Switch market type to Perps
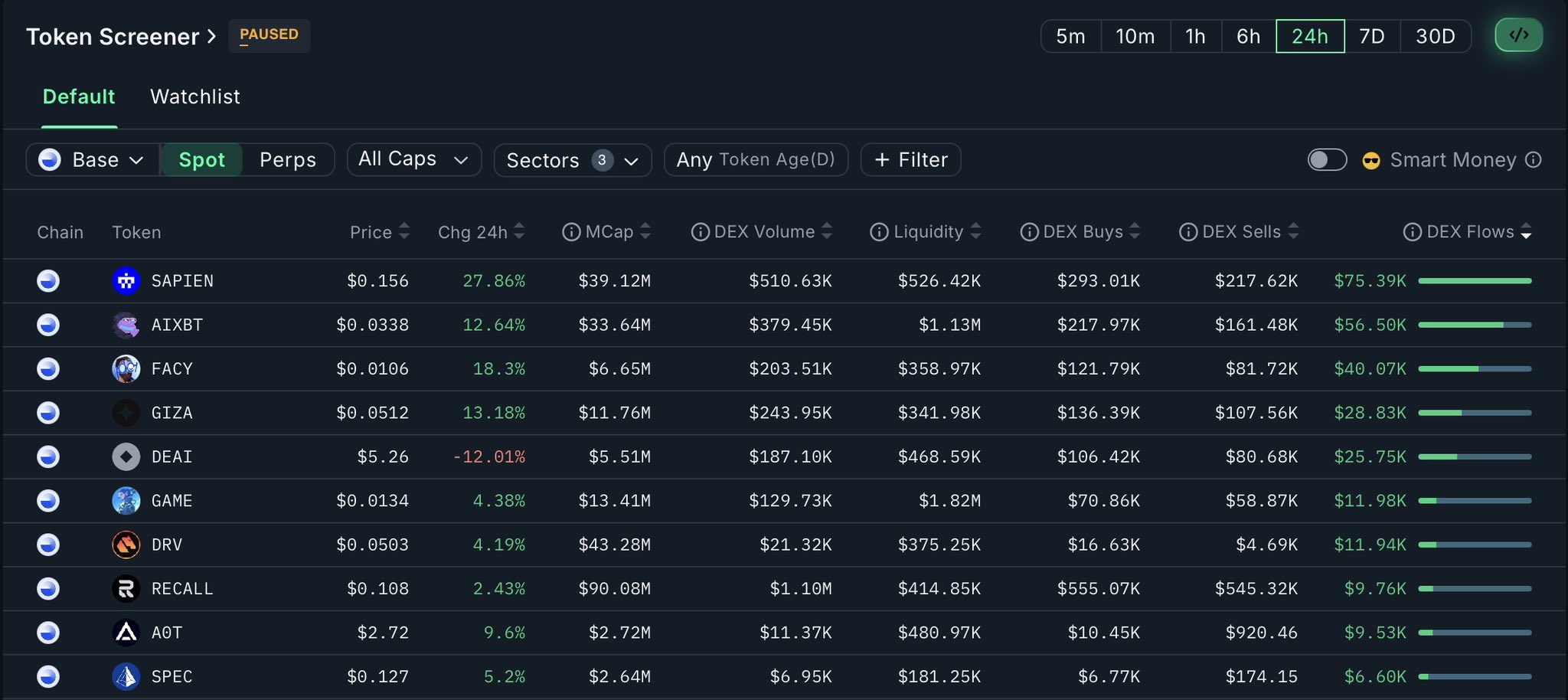Image resolution: width=1568 pixels, height=700 pixels. tap(287, 159)
